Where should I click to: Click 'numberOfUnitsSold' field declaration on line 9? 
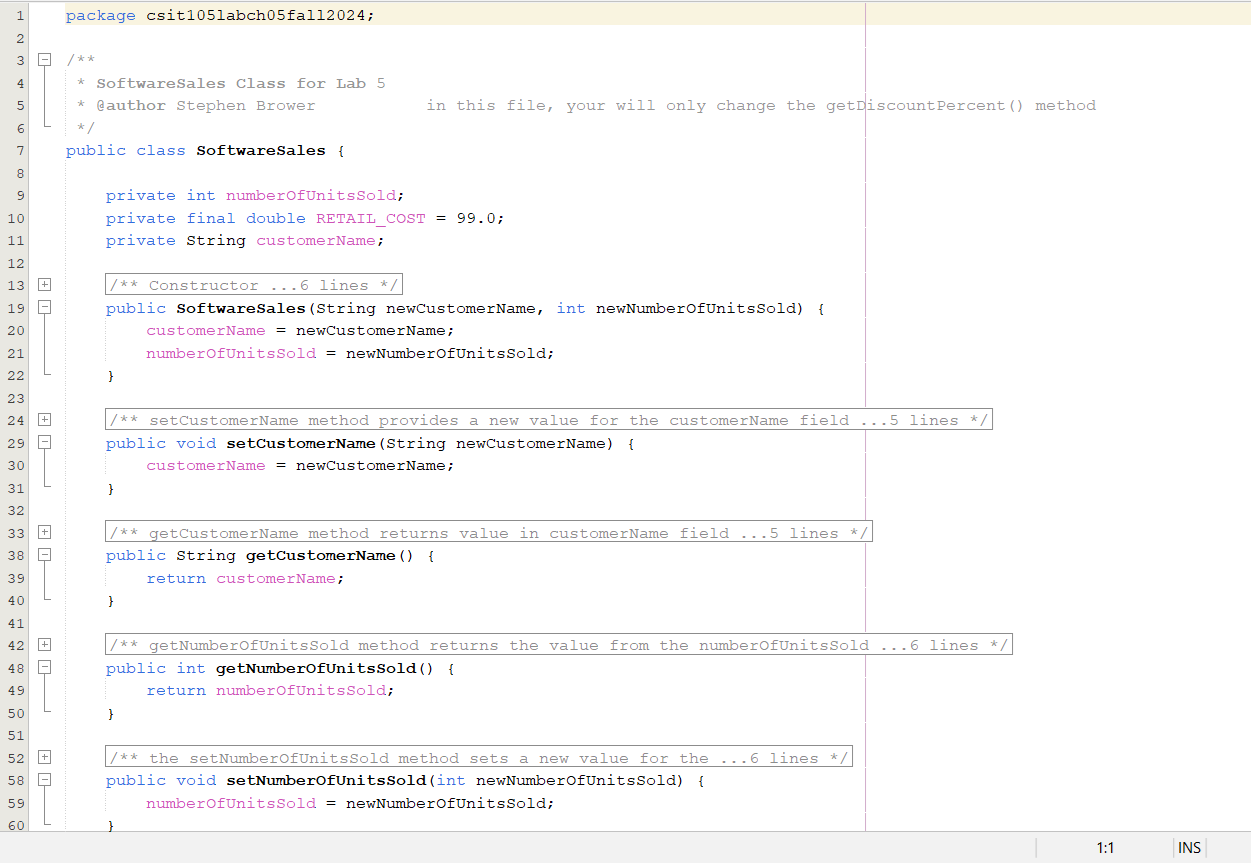tap(311, 195)
